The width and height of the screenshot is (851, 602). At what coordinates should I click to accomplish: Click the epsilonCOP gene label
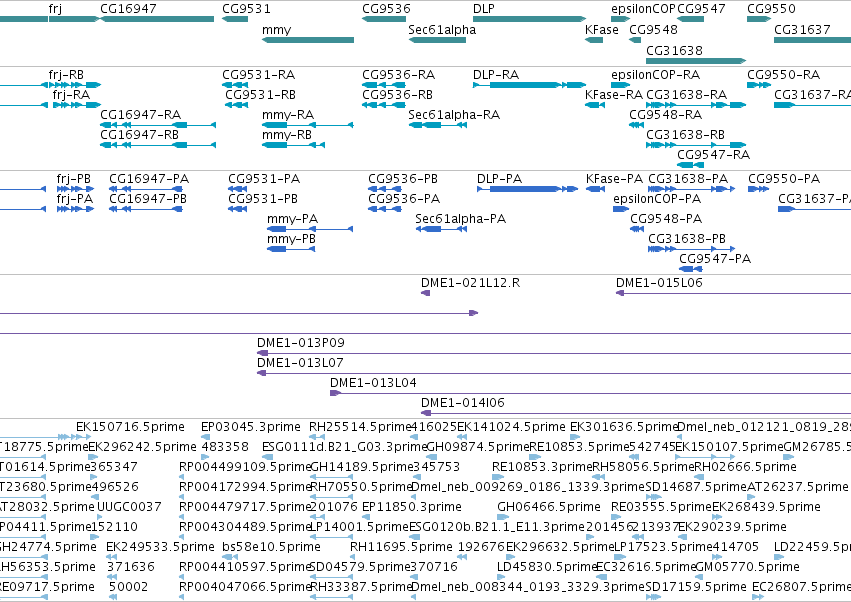pyautogui.click(x=643, y=9)
